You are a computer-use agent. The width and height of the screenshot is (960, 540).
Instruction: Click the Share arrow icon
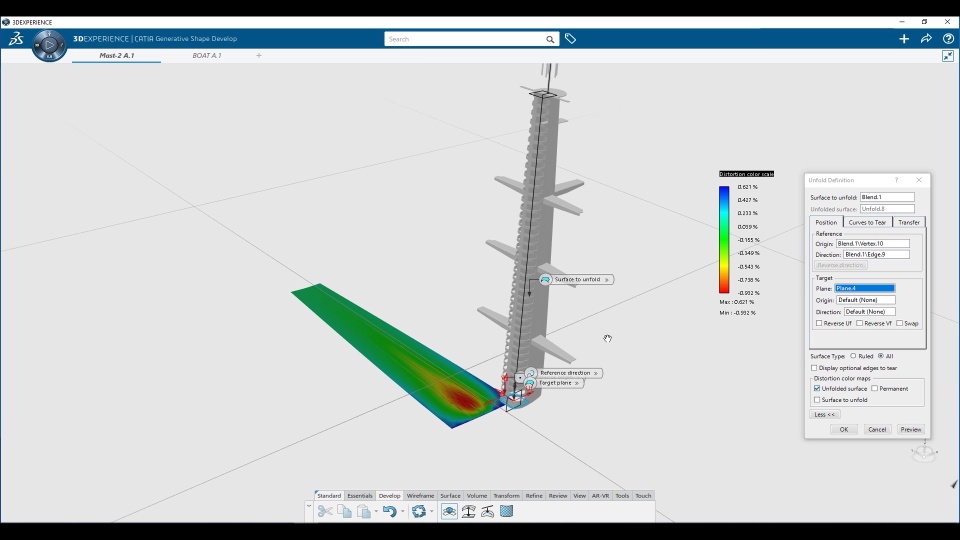click(x=926, y=39)
